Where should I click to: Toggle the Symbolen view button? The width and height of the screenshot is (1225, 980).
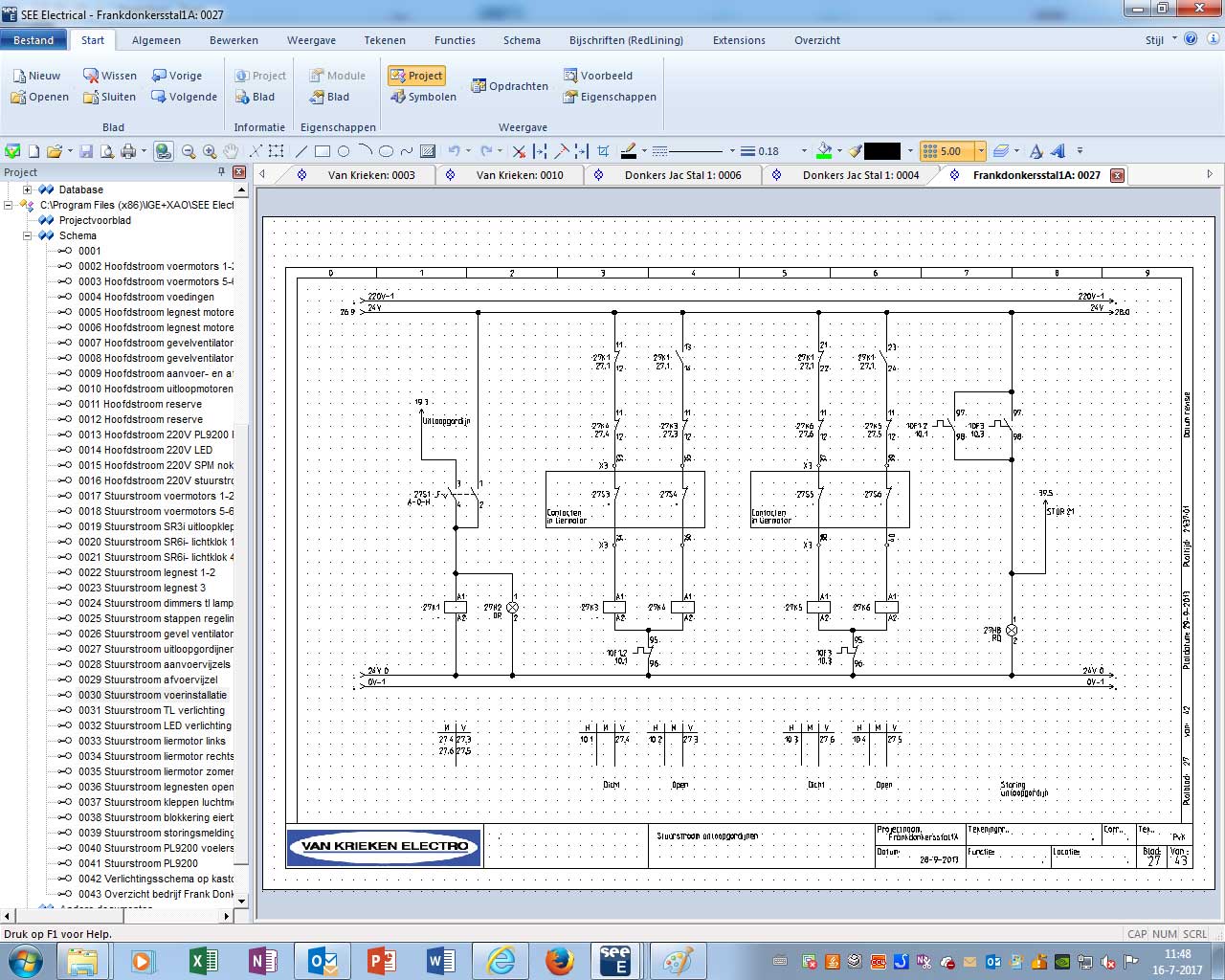click(423, 97)
